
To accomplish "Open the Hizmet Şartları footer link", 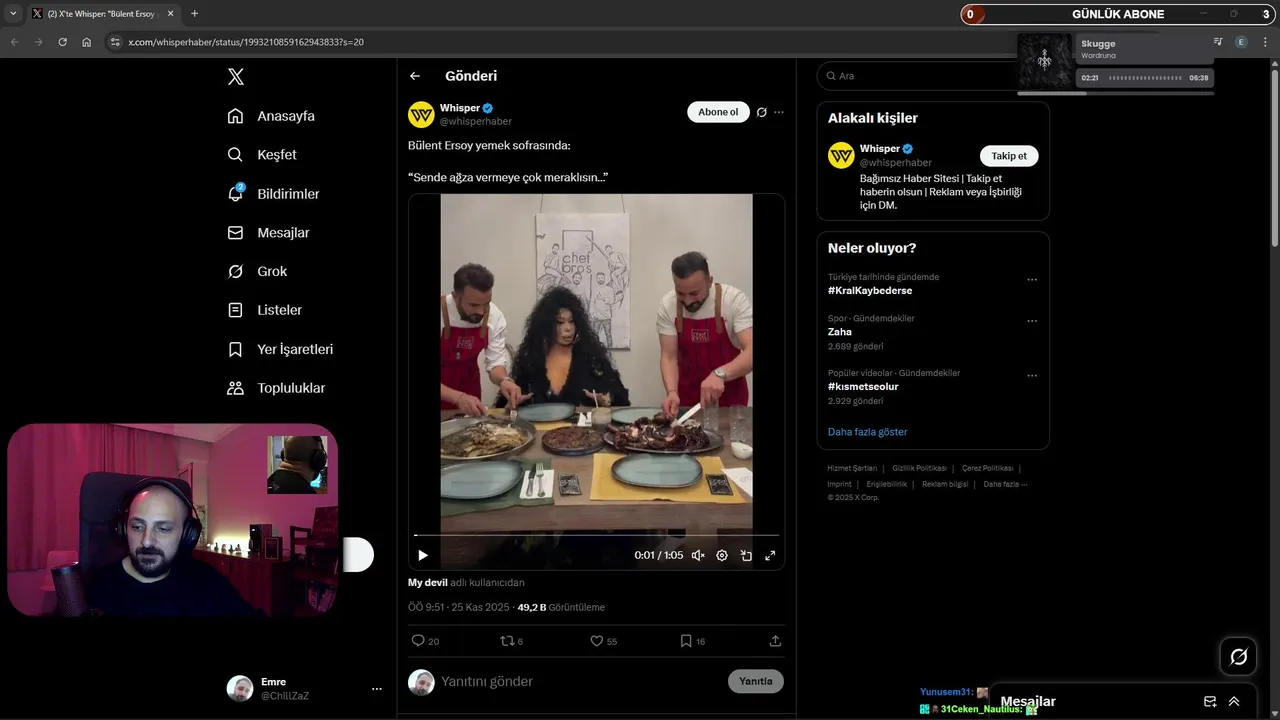I will click(x=852, y=468).
